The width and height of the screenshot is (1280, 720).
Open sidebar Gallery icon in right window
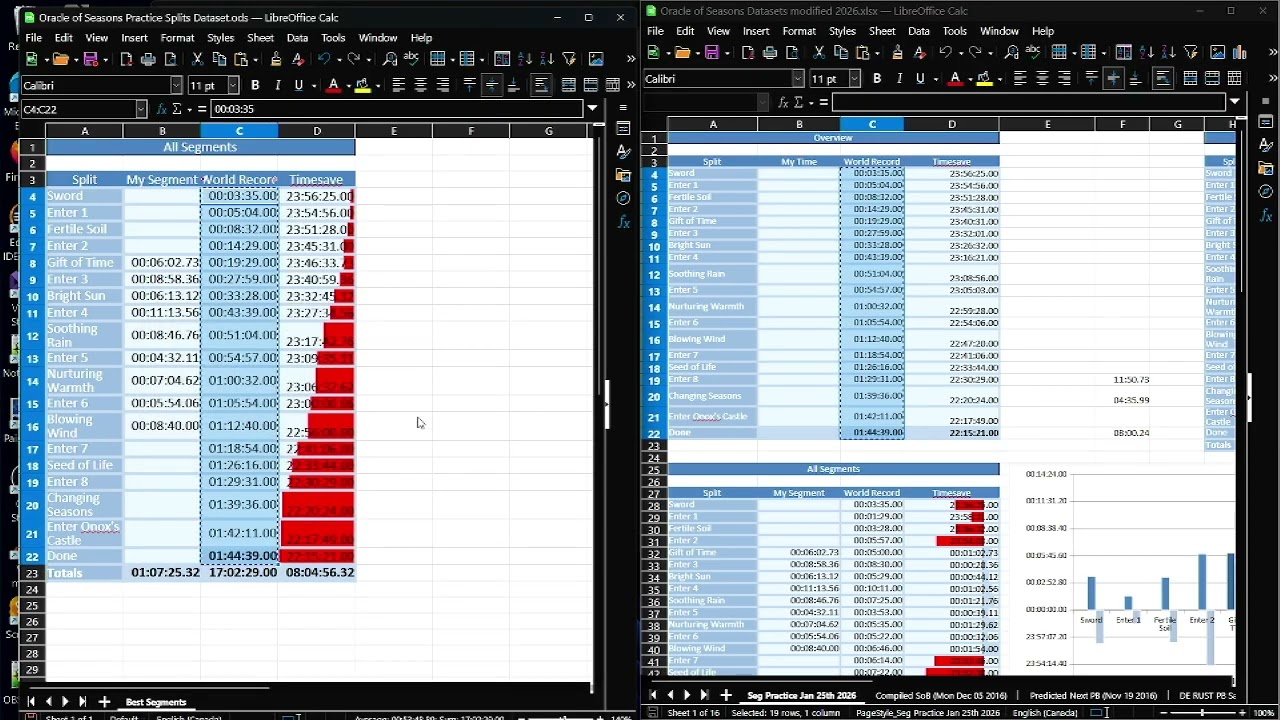click(1265, 169)
